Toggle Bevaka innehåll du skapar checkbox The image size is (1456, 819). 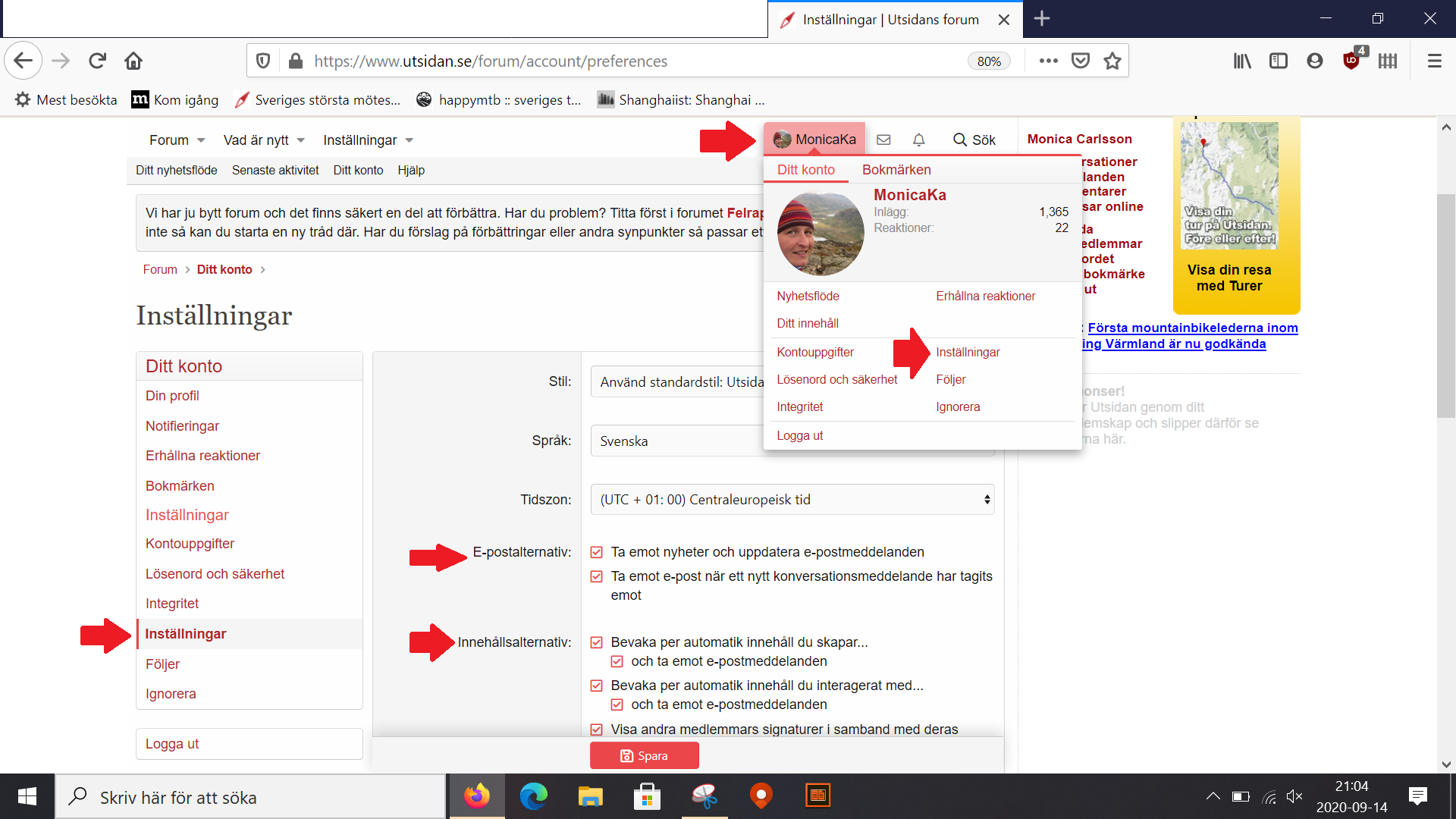coord(597,642)
